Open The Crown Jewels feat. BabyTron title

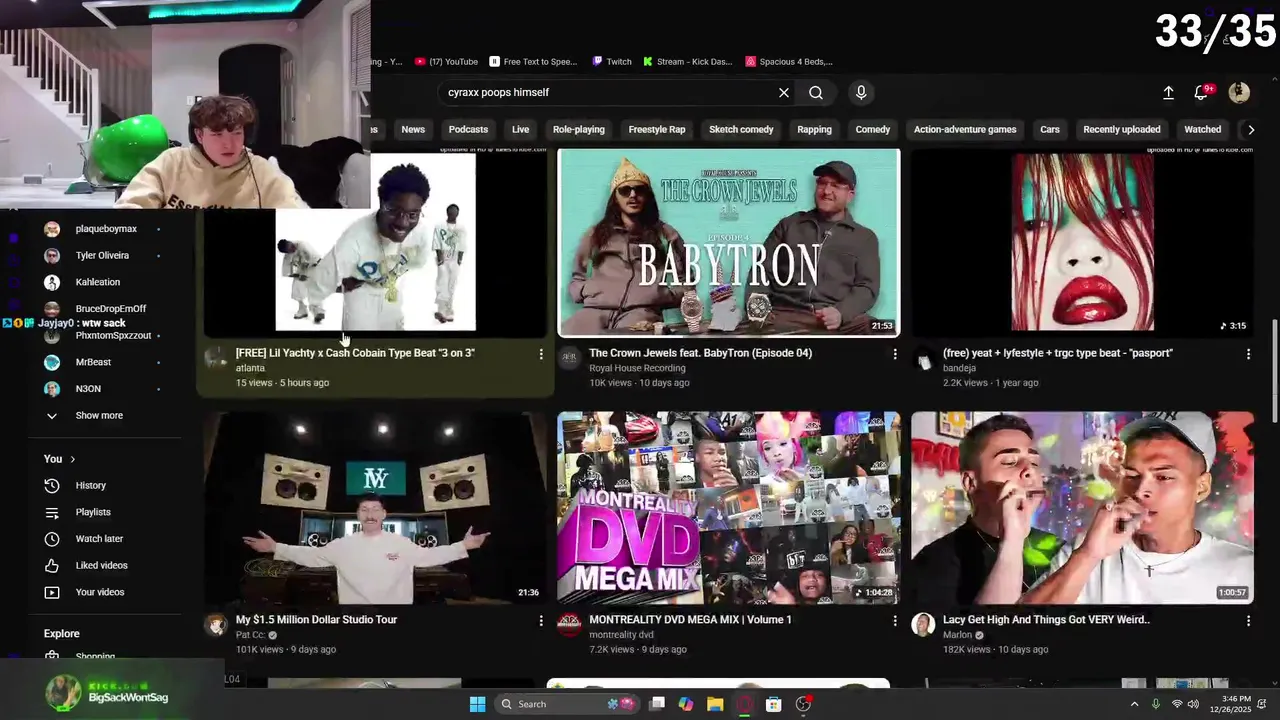click(700, 353)
